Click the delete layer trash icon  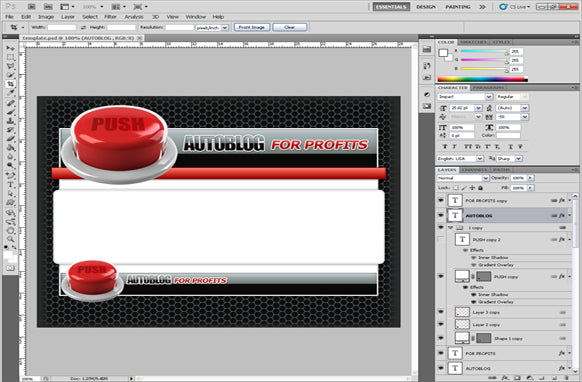567,378
